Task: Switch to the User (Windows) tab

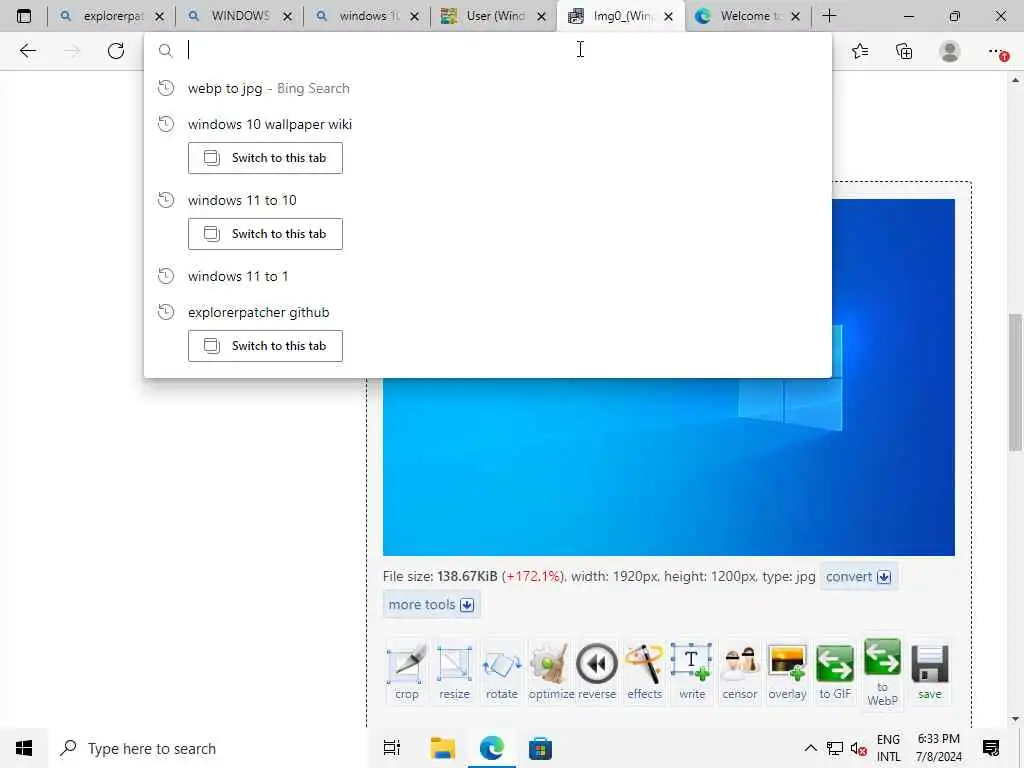Action: [495, 16]
